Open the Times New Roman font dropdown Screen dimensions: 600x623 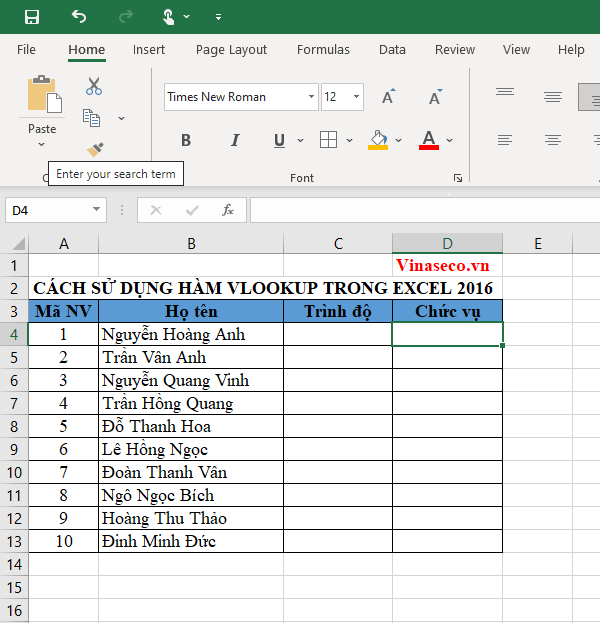310,97
